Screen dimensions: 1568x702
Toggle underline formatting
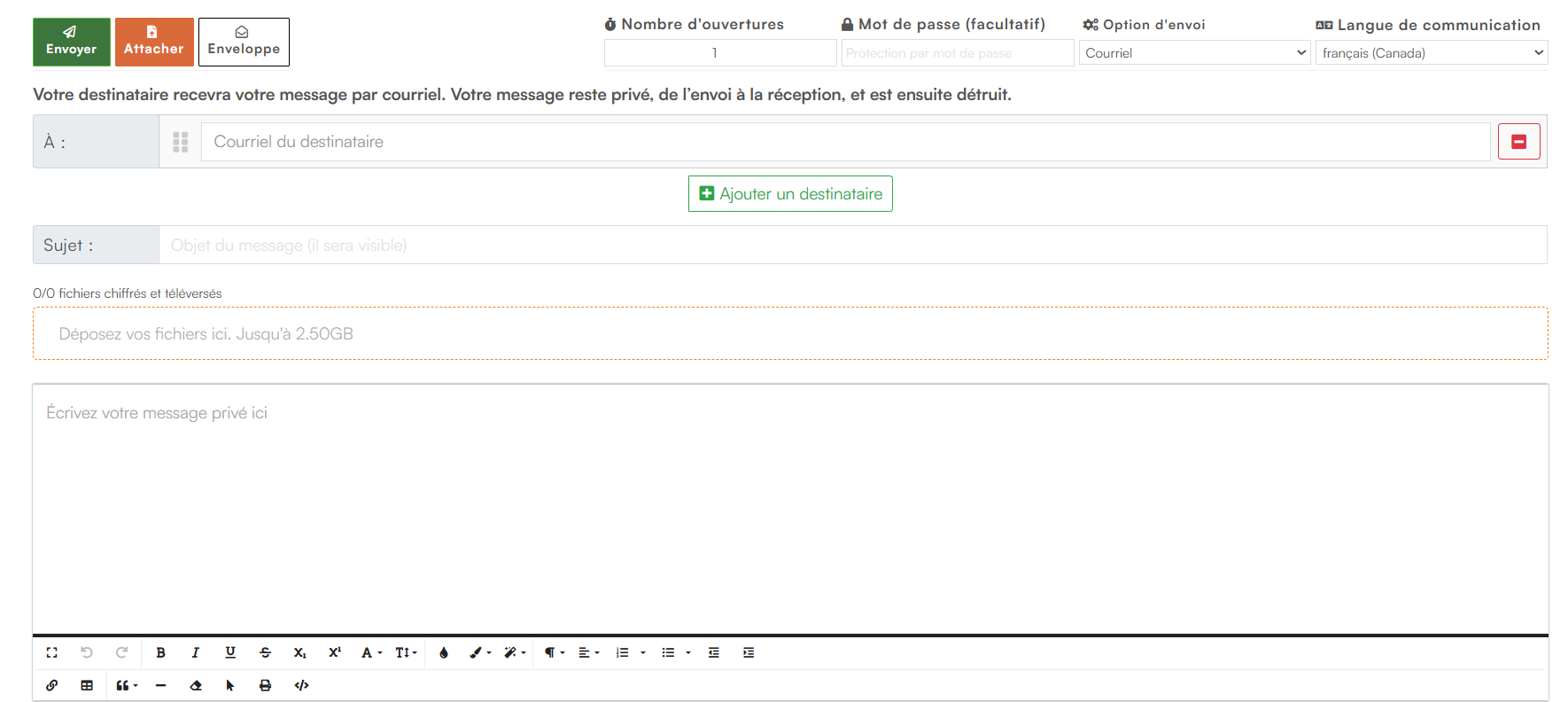click(230, 652)
